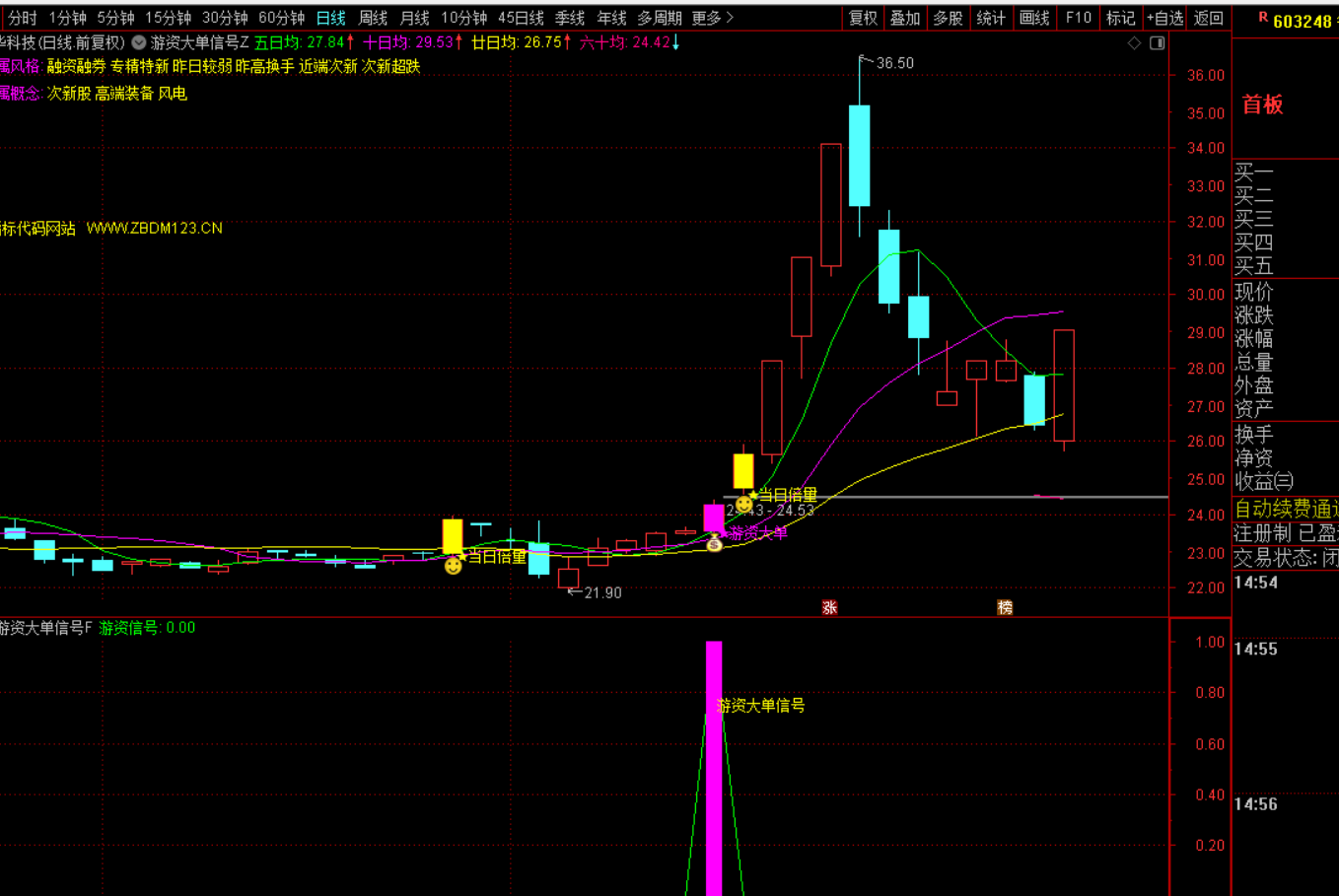This screenshot has width=1339, height=896.
Task: Switch to 周线 weekly chart tab
Action: click(373, 18)
